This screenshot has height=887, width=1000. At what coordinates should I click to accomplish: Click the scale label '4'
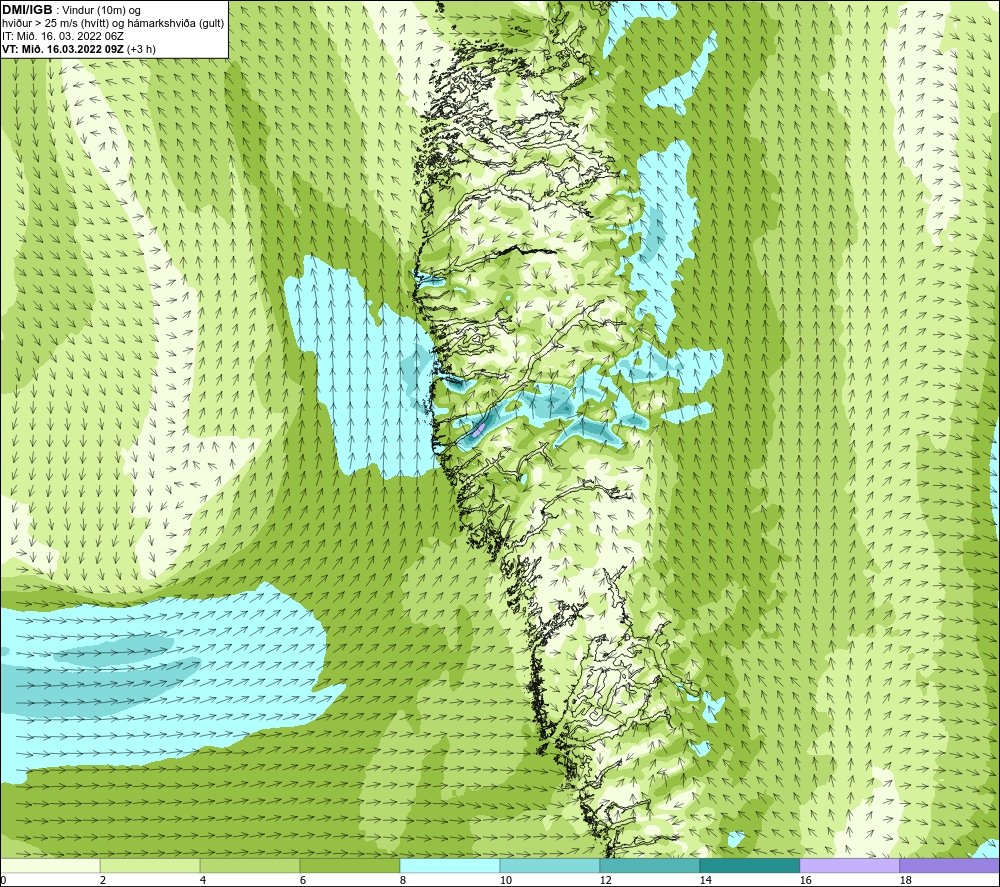pos(203,880)
